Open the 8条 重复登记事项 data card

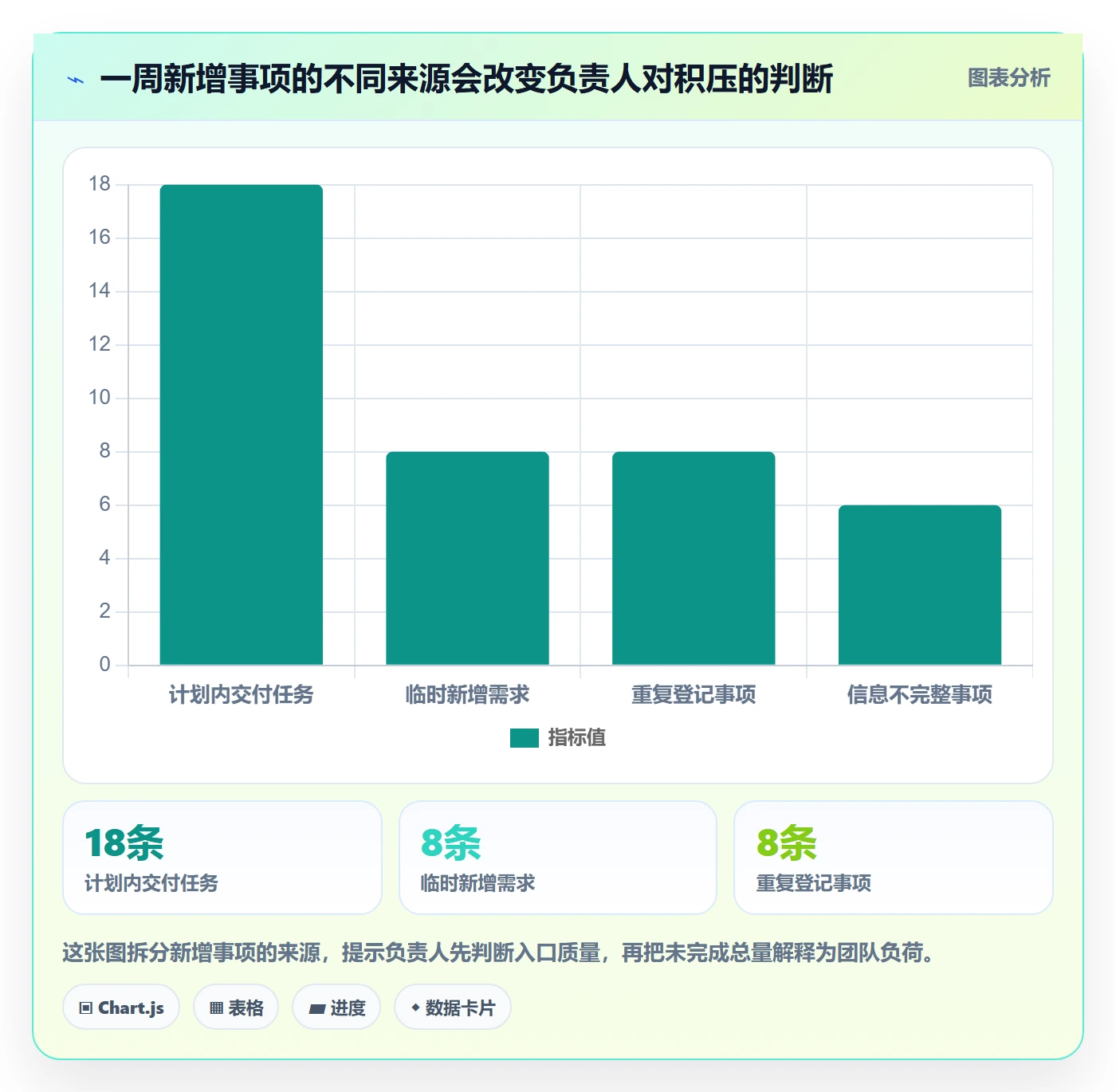(x=894, y=858)
